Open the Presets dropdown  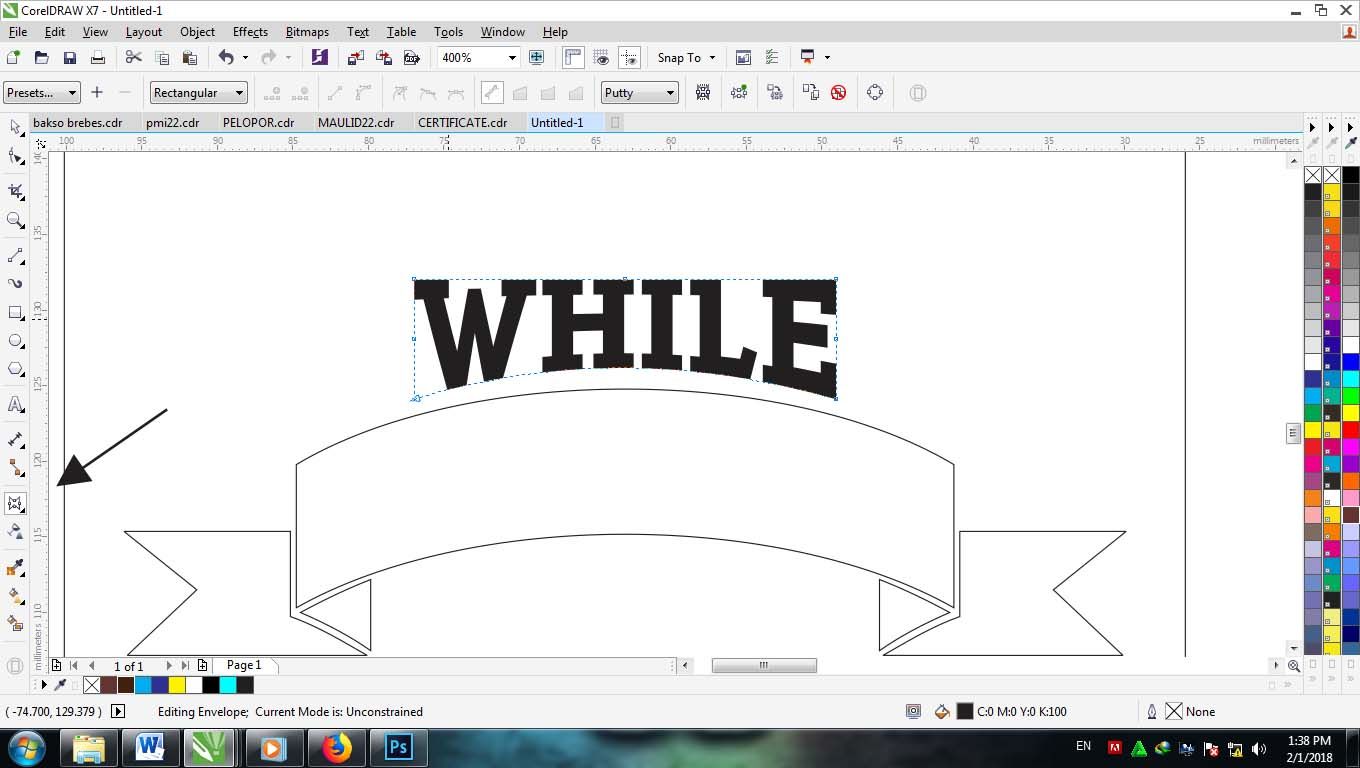pos(41,93)
